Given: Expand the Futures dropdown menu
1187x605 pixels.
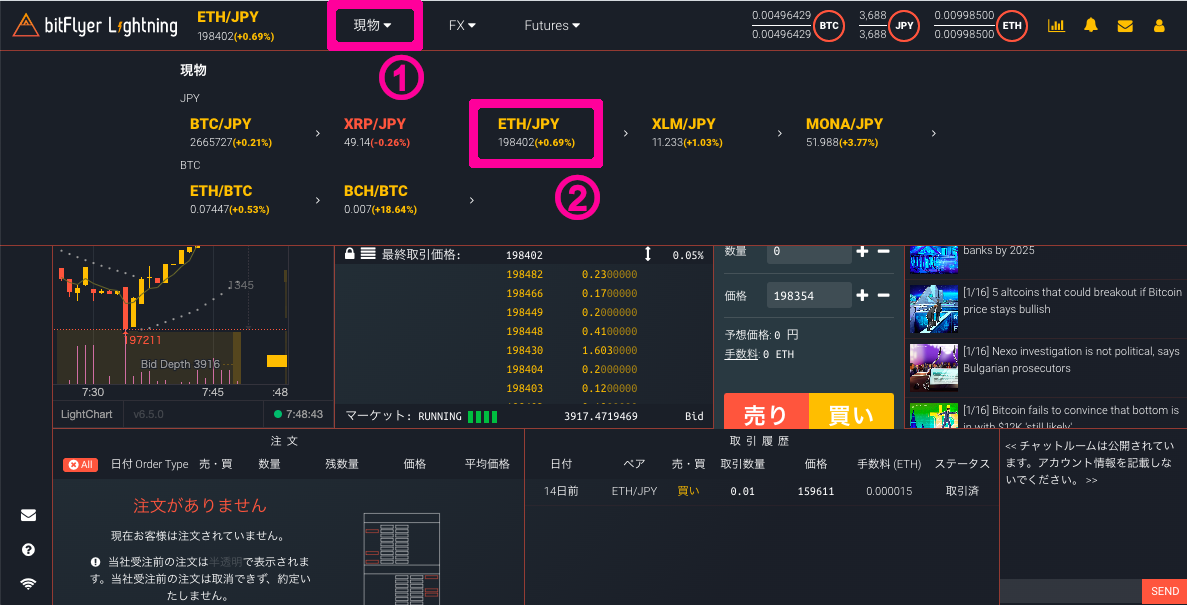Looking at the screenshot, I should point(551,25).
